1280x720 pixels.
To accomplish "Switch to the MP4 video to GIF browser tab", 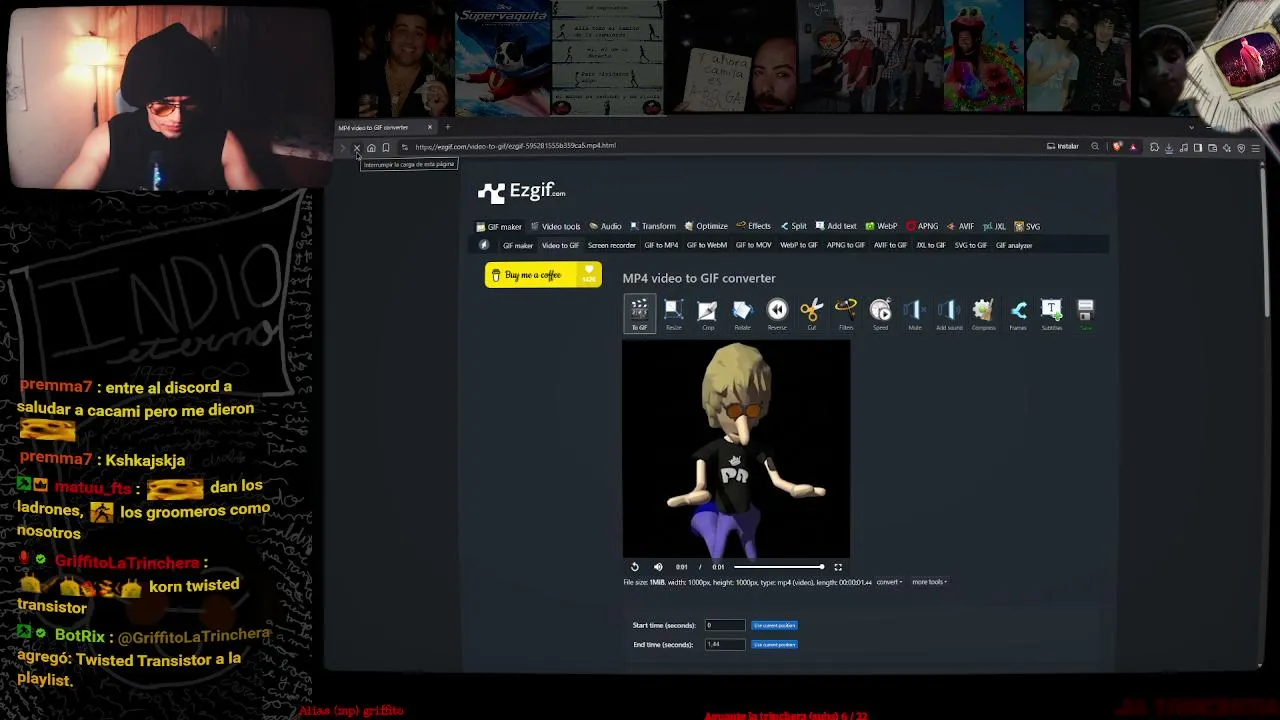I will (x=385, y=127).
